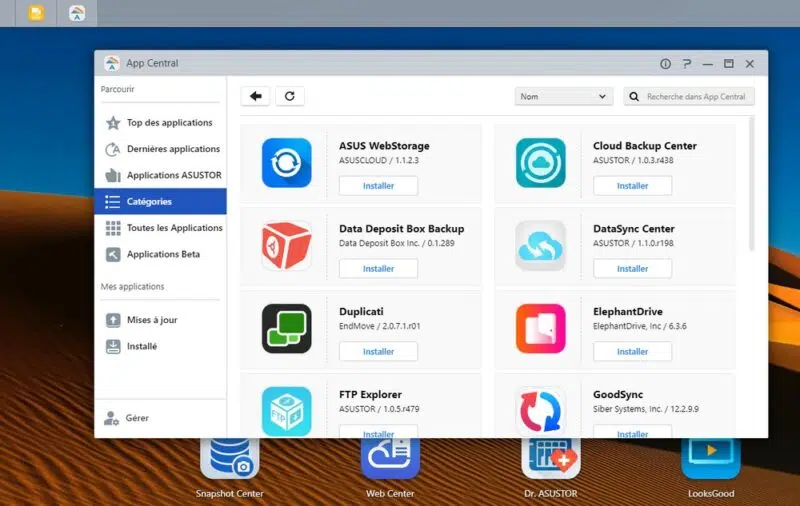
Task: Click the star icon for top applications
Action: [x=113, y=123]
